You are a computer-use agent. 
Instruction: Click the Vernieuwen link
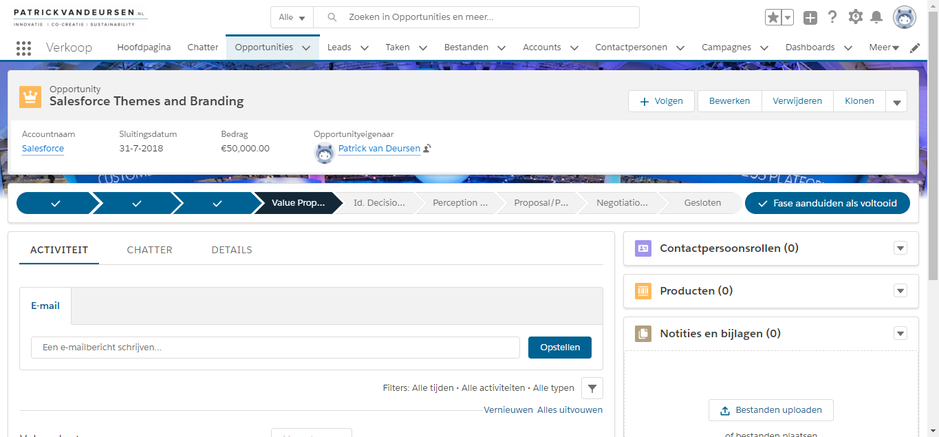[508, 410]
